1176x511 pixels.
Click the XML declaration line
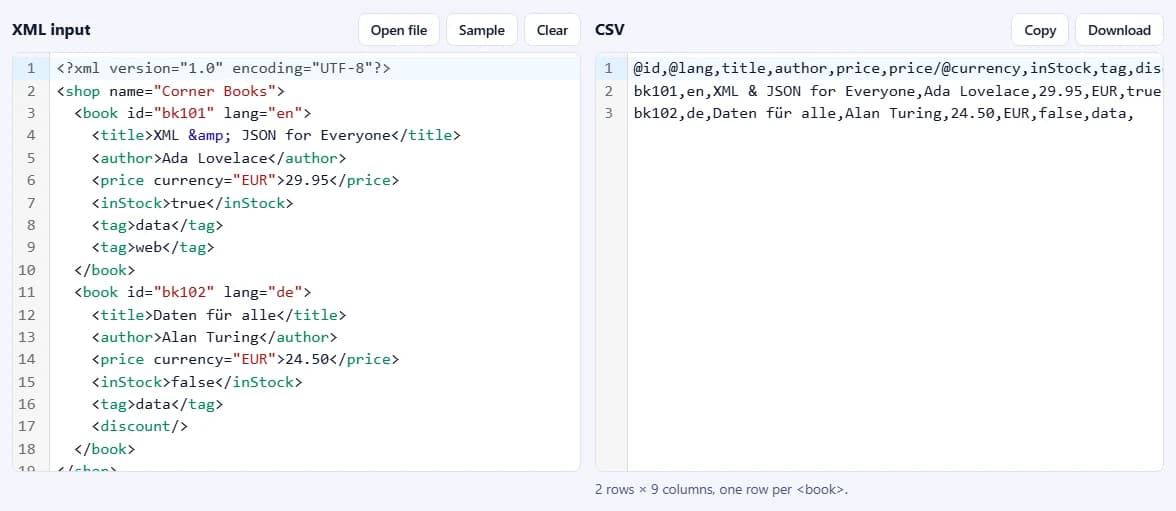(315, 68)
